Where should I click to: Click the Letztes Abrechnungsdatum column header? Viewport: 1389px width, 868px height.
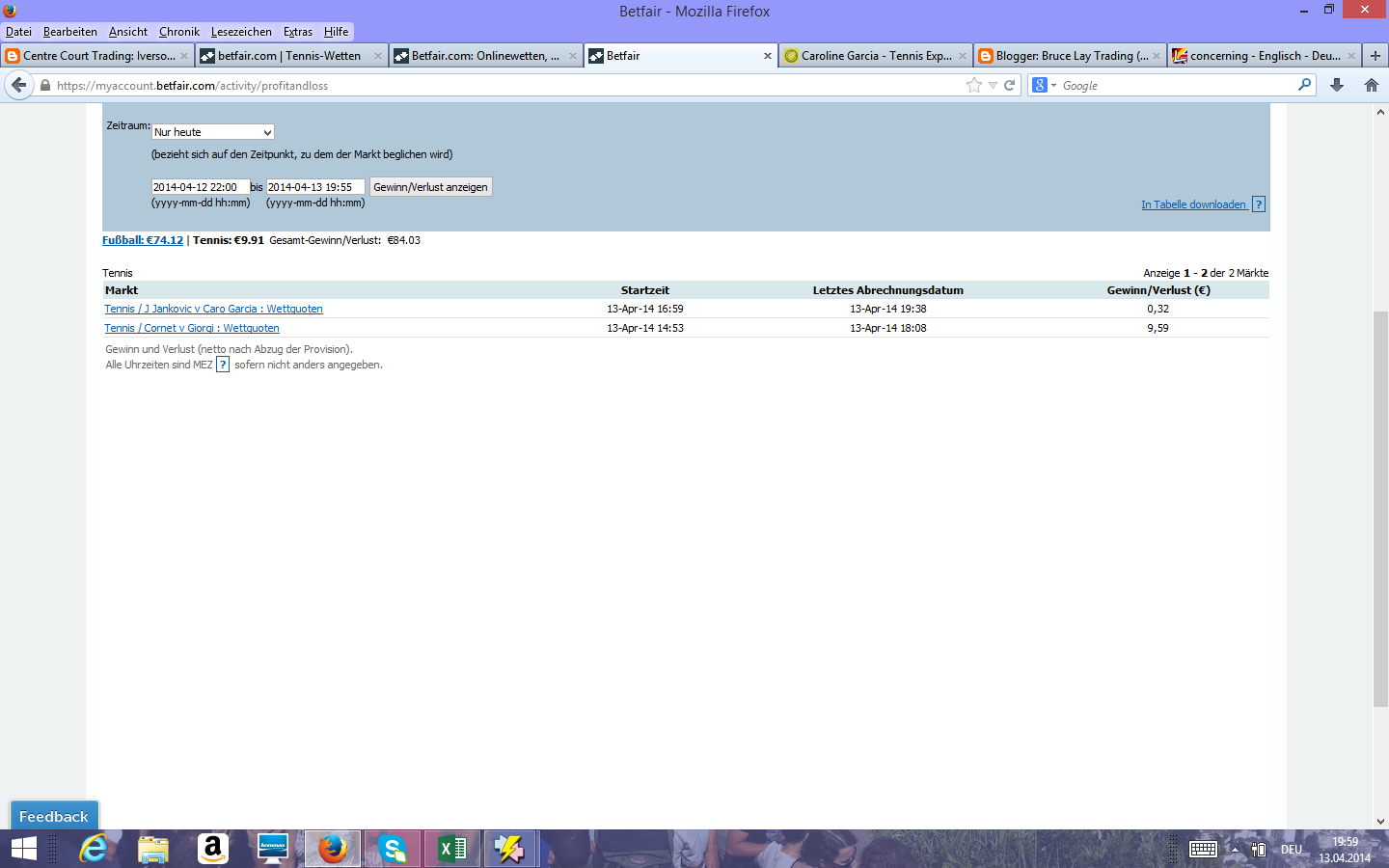tap(888, 290)
